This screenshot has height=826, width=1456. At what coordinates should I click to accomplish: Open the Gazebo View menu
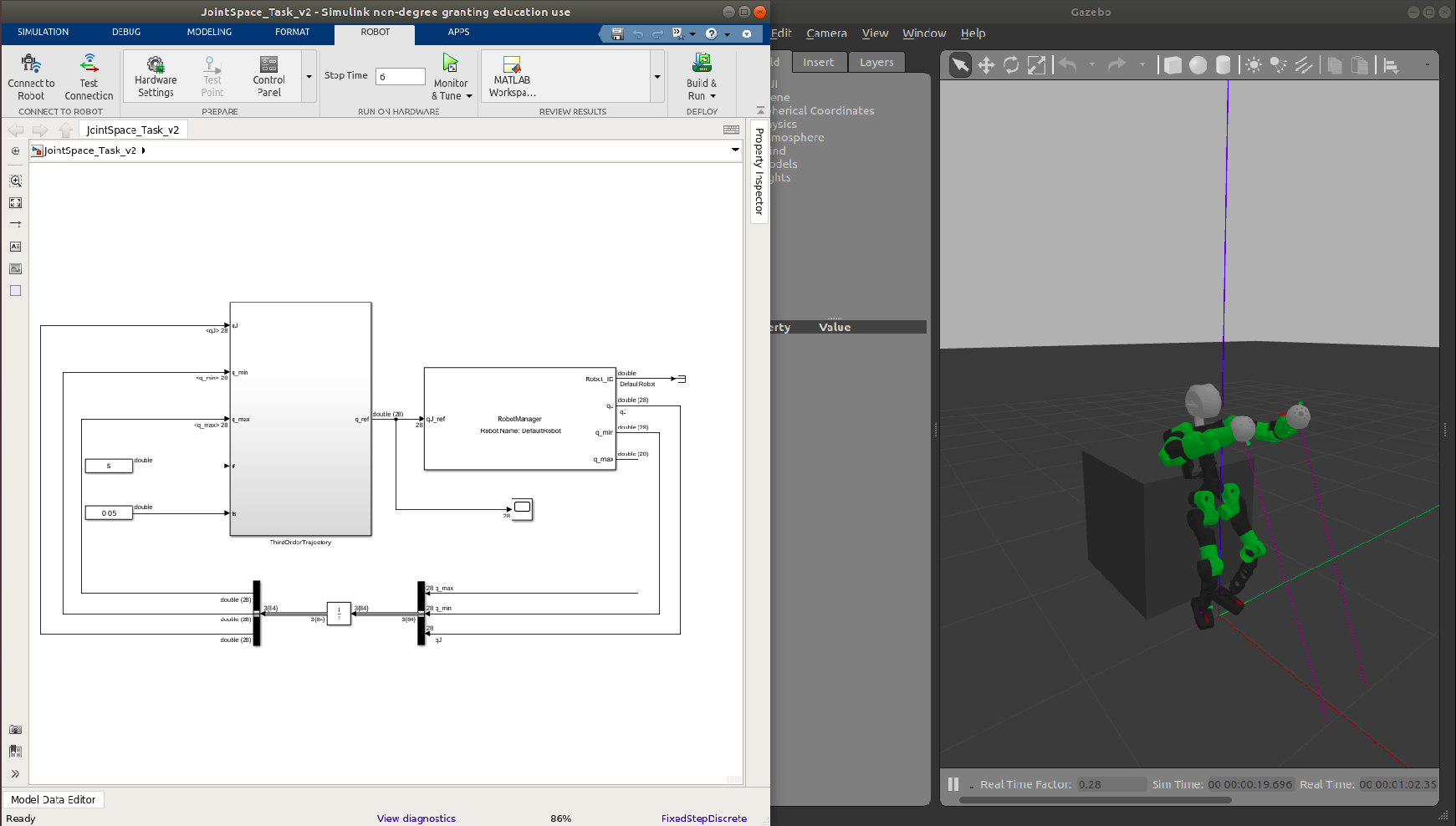coord(875,33)
